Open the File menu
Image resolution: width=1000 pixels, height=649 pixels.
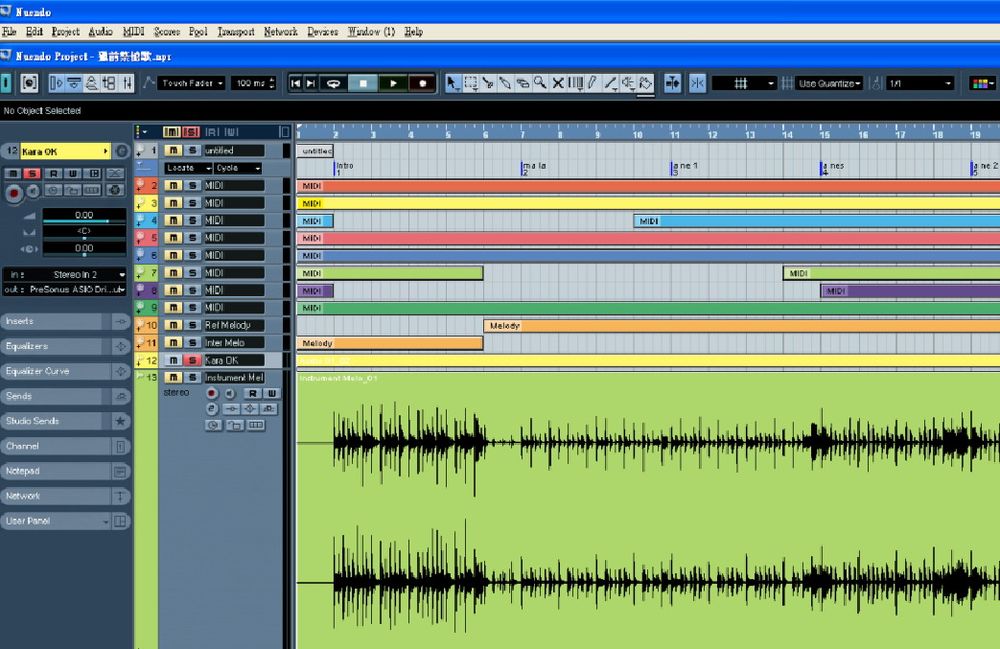point(9,31)
